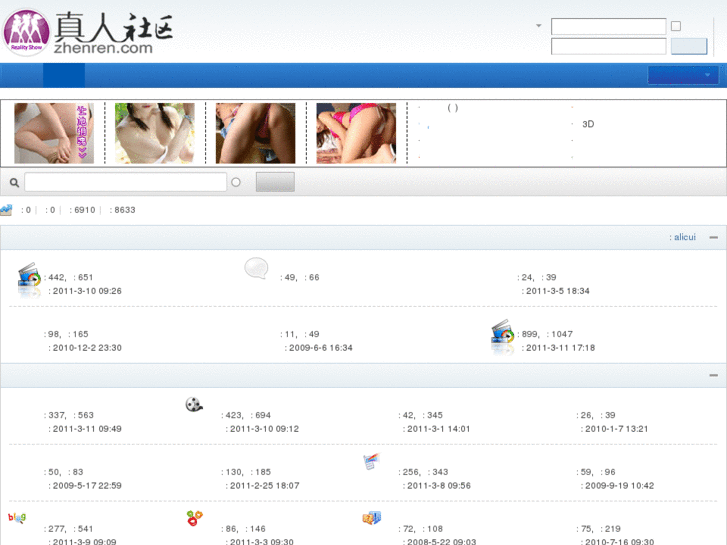Click the last post date 2011-3-11 17:18
Viewport: 727px width, 545px height.
[561, 348]
